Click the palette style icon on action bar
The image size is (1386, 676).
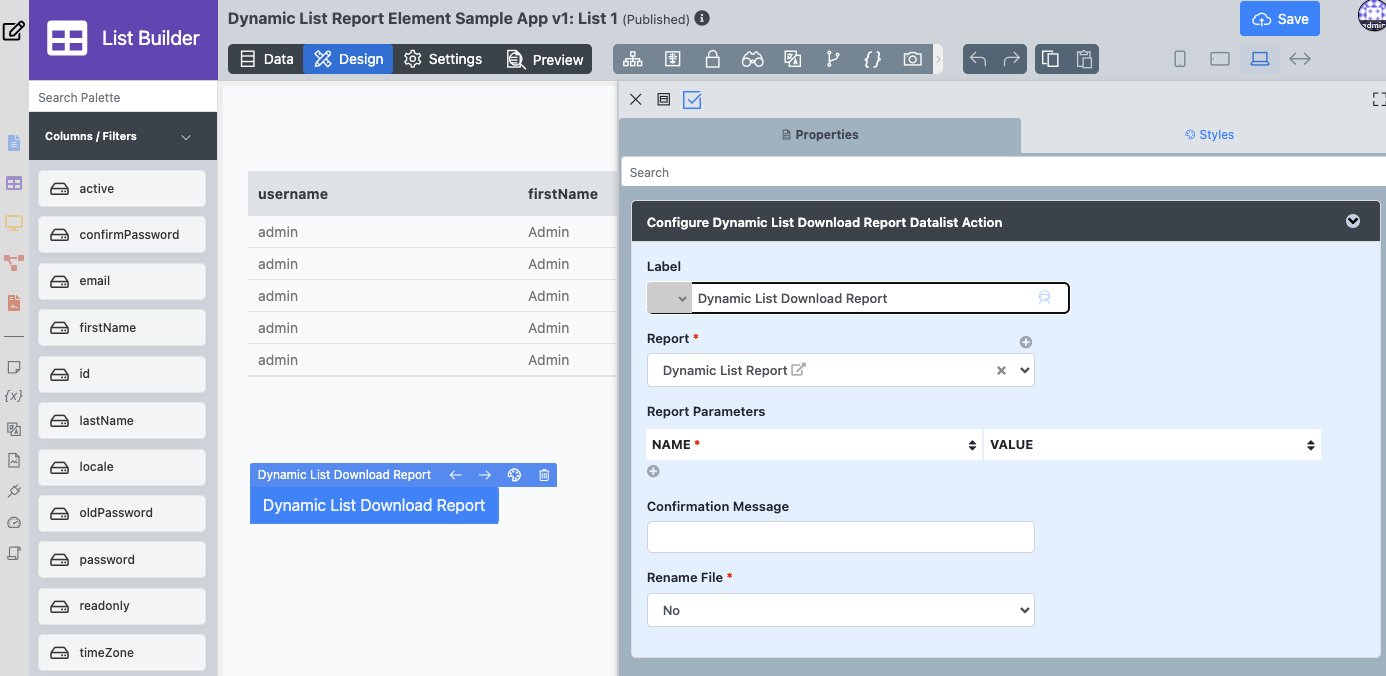point(514,475)
